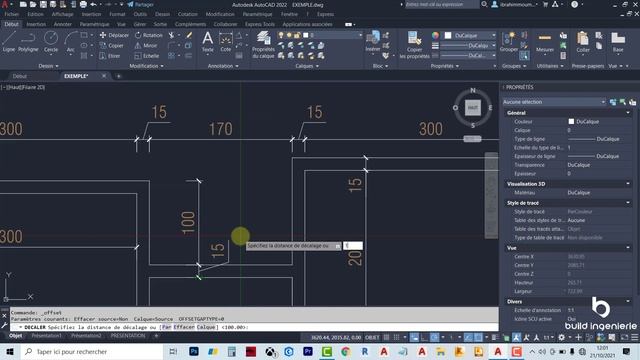Click Copier les propriétés tool
This screenshot has height=360, width=640.
[414, 45]
